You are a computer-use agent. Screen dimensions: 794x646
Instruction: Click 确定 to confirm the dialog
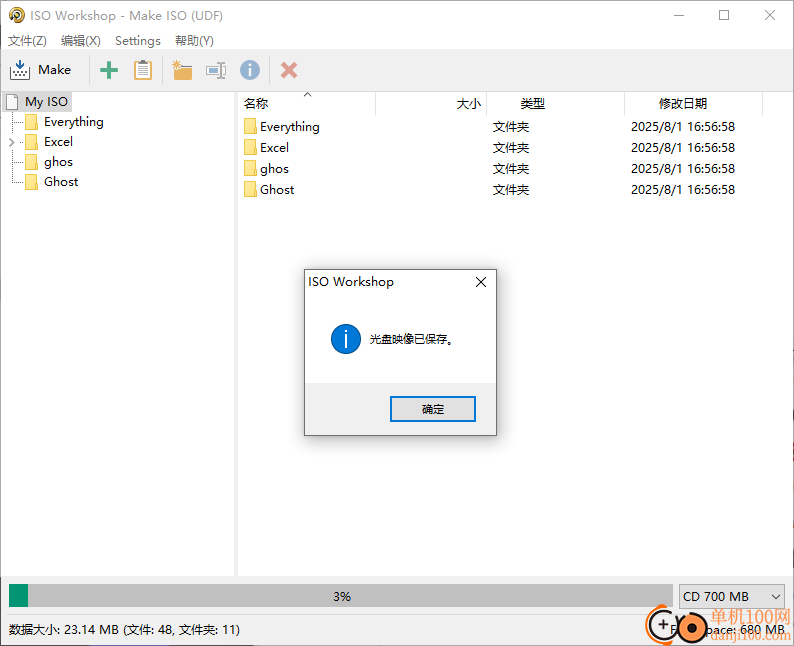(432, 409)
